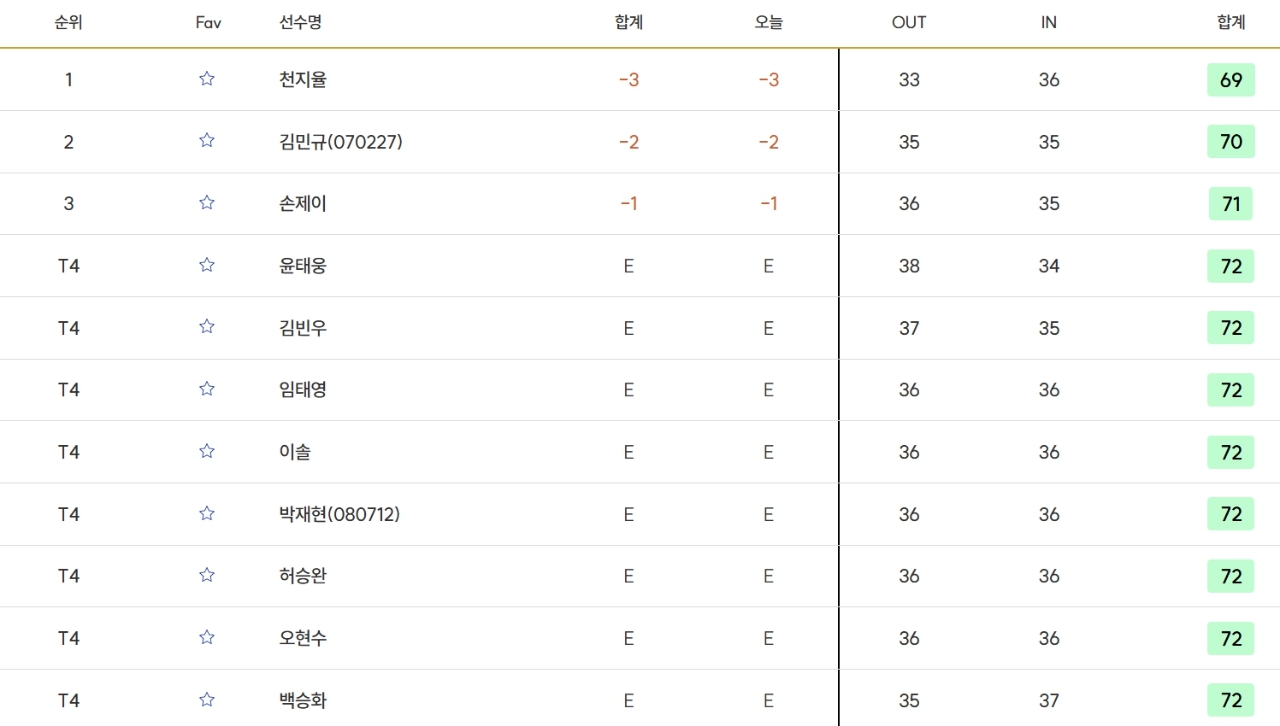This screenshot has width=1280, height=726.
Task: Add 이솔 to favorites with star
Action: point(207,451)
